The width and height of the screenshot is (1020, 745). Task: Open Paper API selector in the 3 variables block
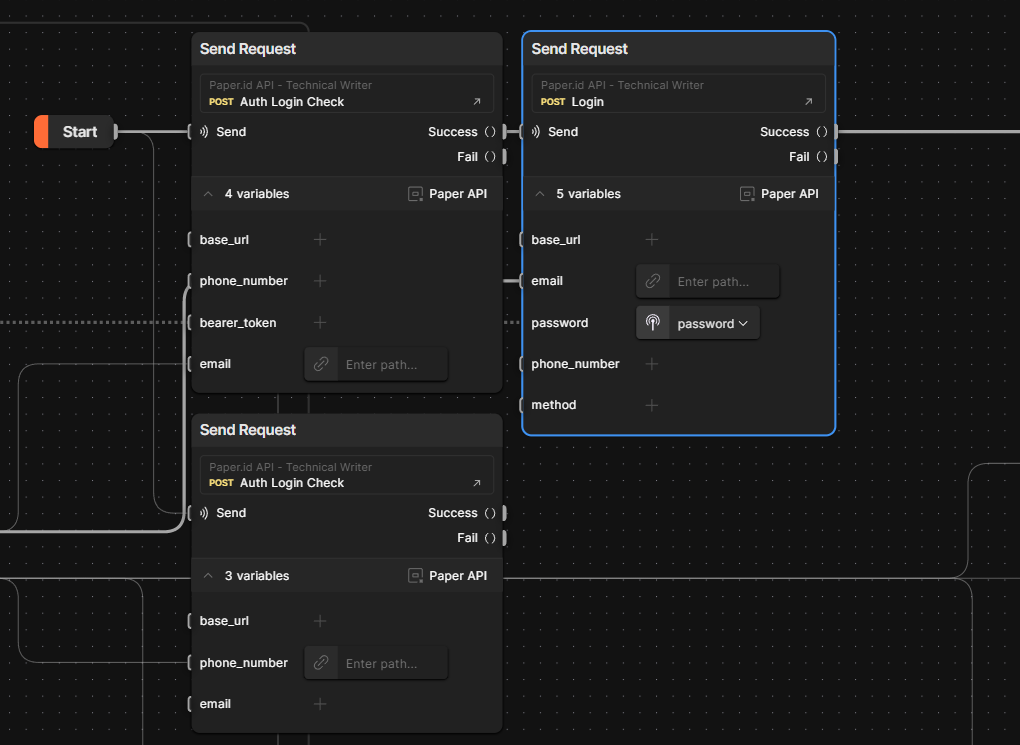point(448,576)
